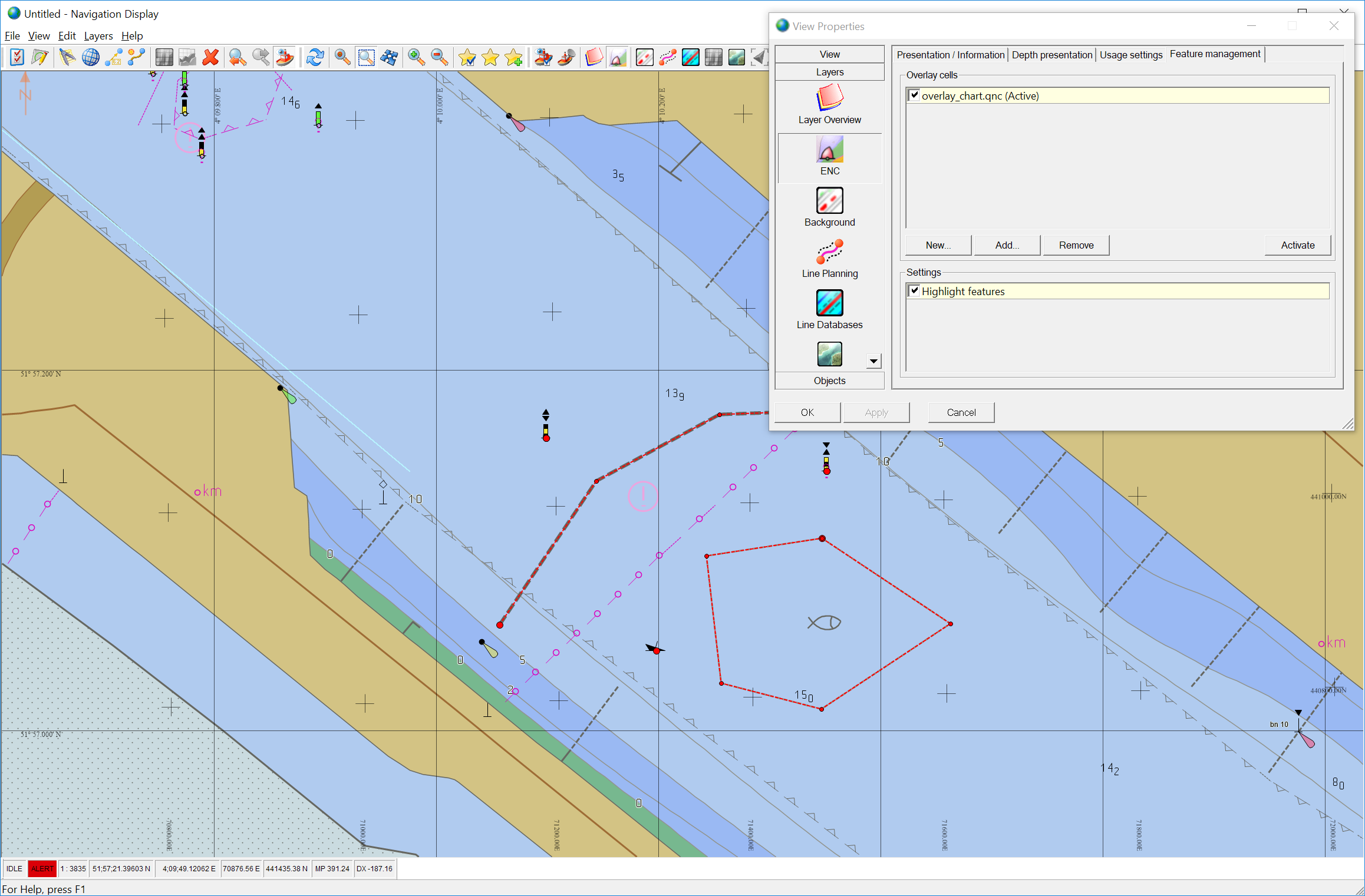Expand the layer list down arrow
Viewport: 1365px width, 896px height.
pyautogui.click(x=873, y=361)
